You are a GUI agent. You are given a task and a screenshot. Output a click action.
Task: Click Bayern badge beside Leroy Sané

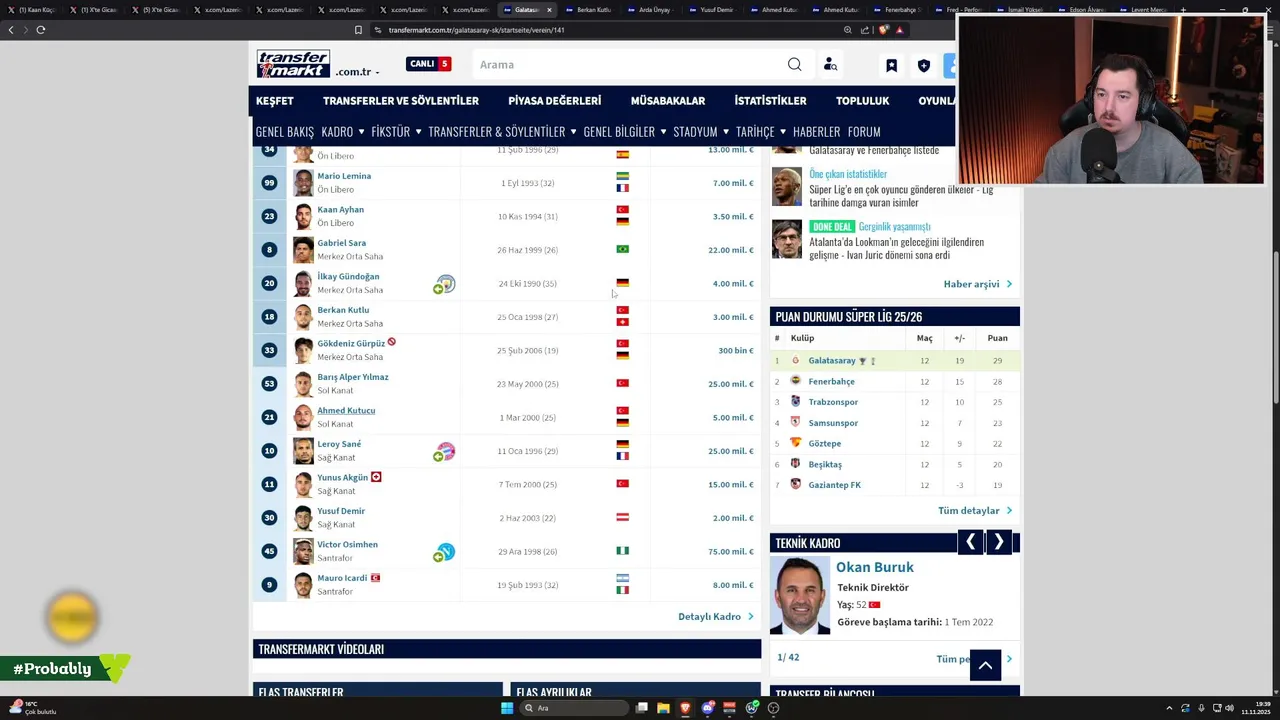[x=446, y=451]
